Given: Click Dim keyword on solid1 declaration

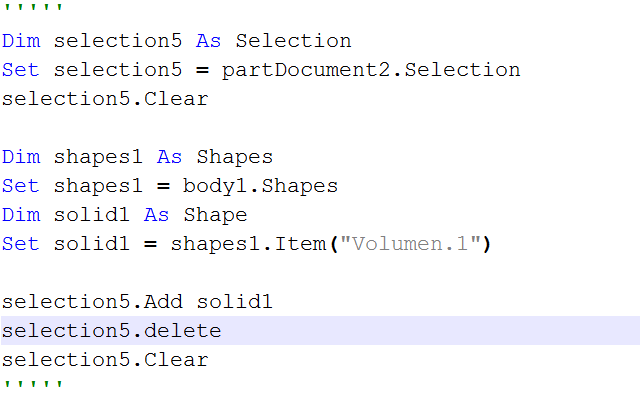Looking at the screenshot, I should 21,215.
